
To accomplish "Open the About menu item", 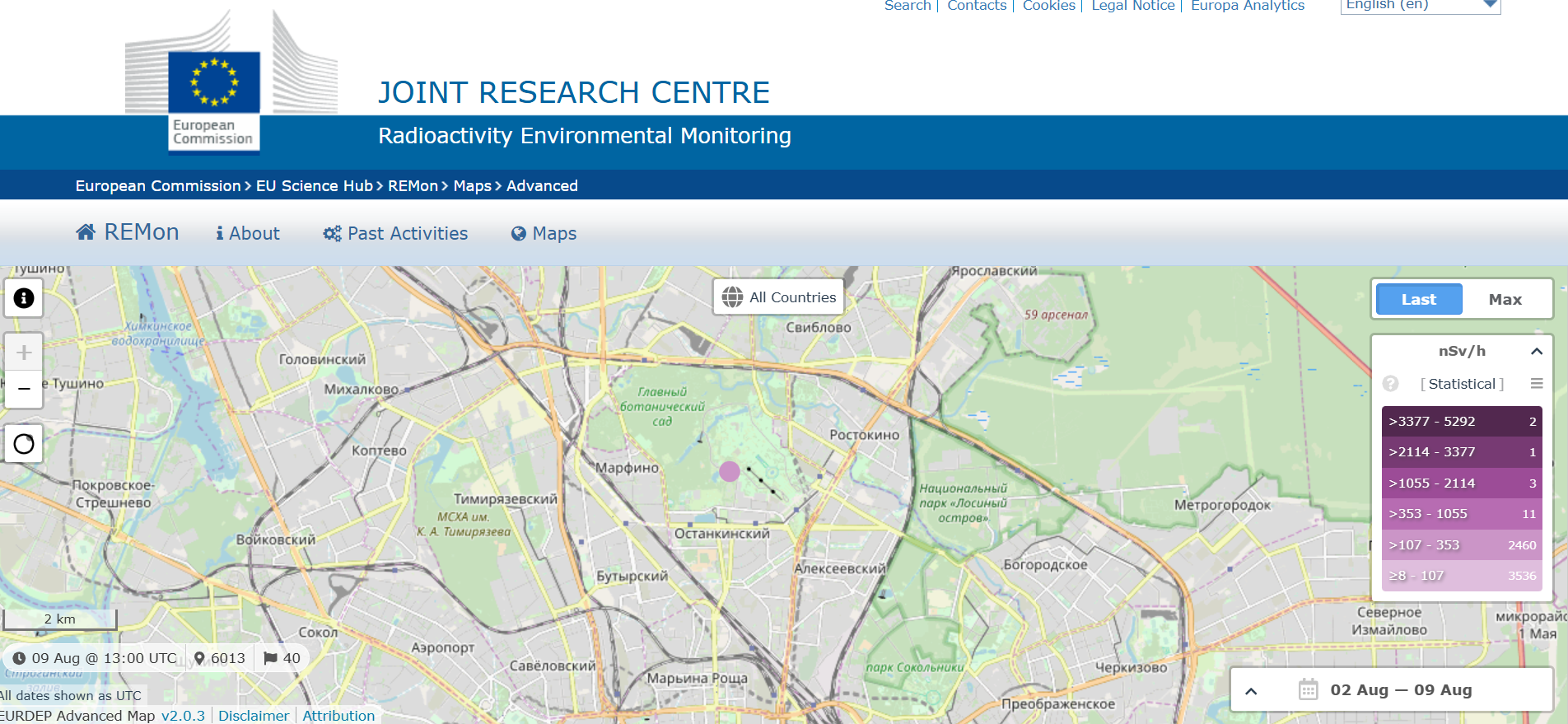I will pos(248,233).
